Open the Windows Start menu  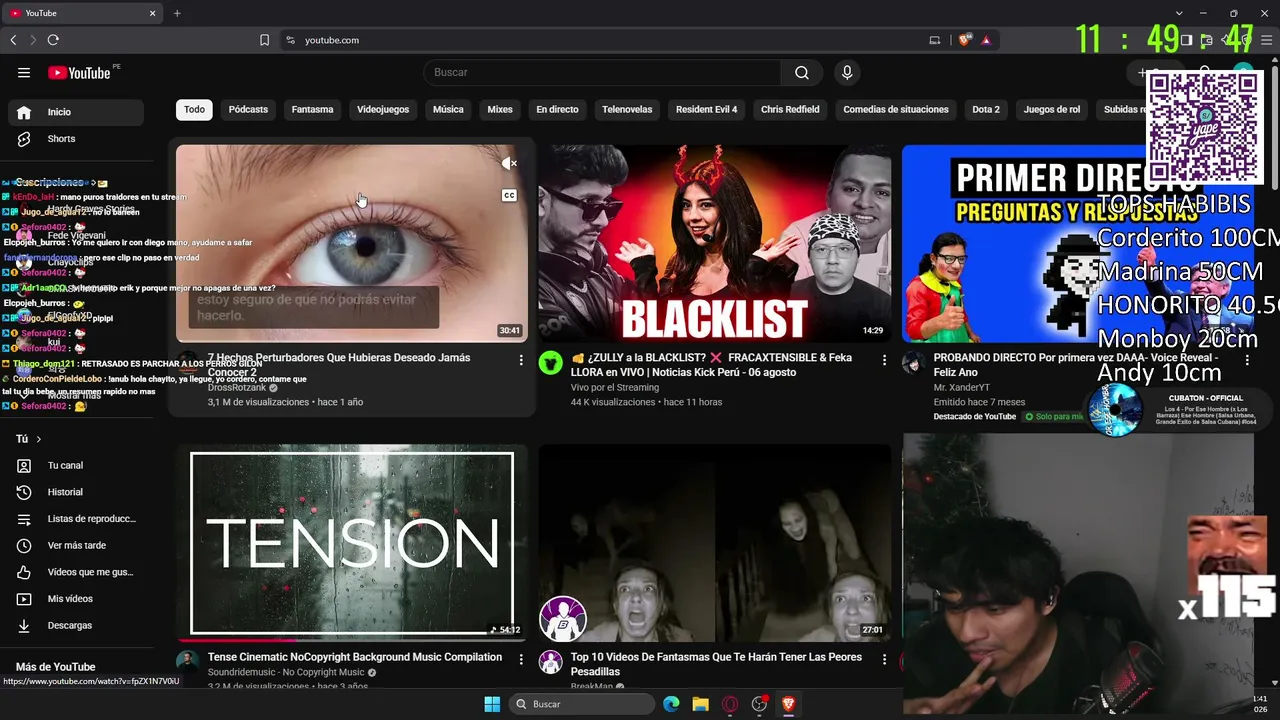pyautogui.click(x=492, y=704)
